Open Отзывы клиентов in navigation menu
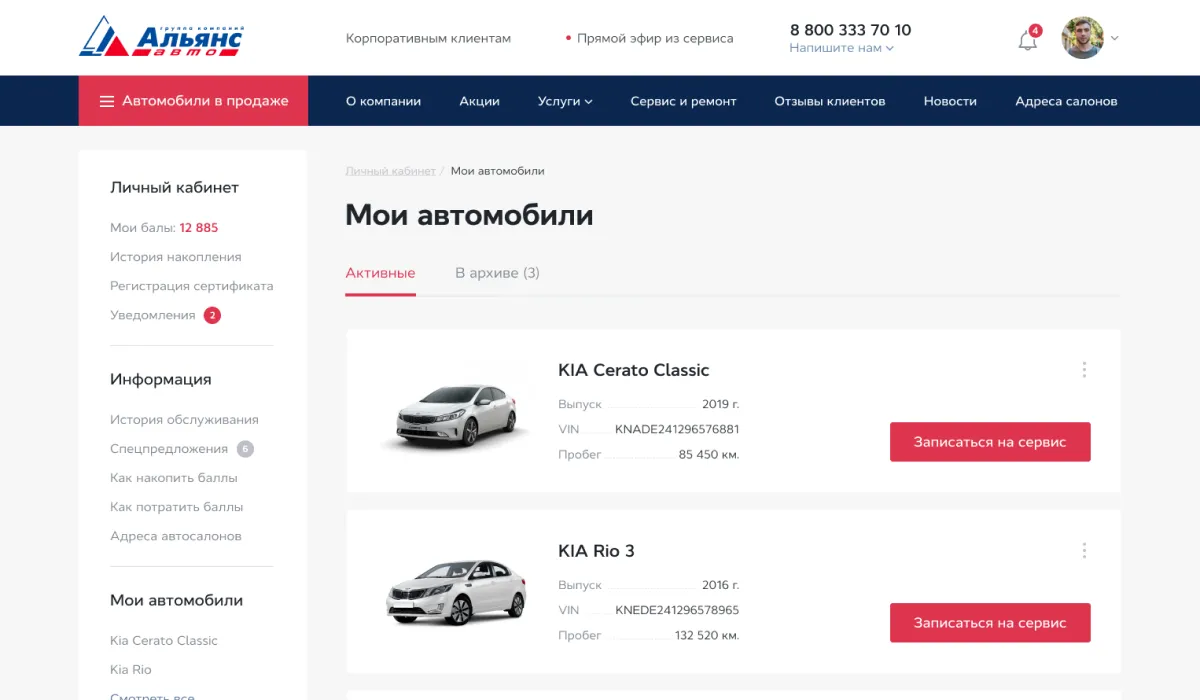 [x=829, y=101]
